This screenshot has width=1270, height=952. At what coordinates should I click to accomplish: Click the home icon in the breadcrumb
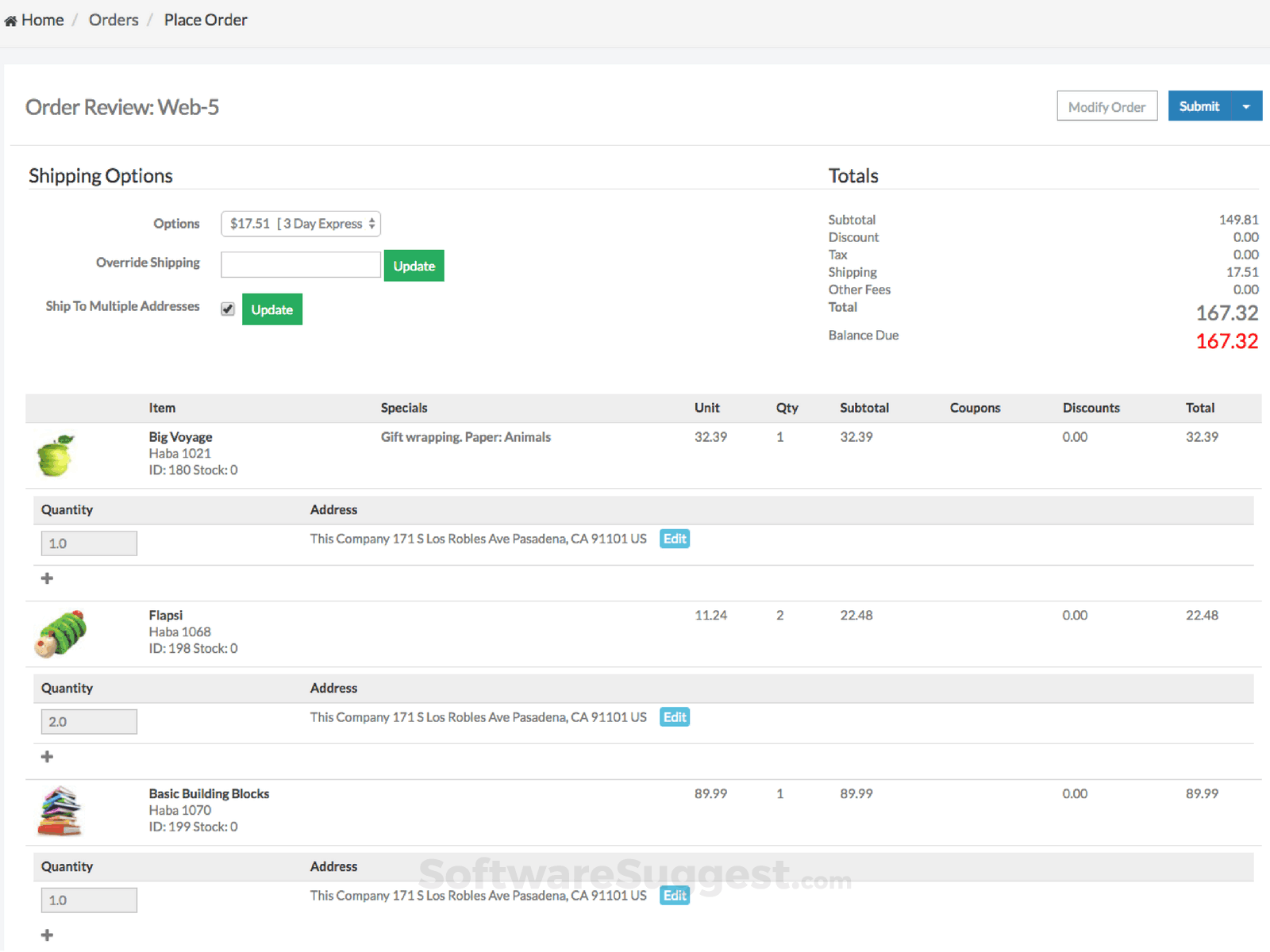click(11, 19)
